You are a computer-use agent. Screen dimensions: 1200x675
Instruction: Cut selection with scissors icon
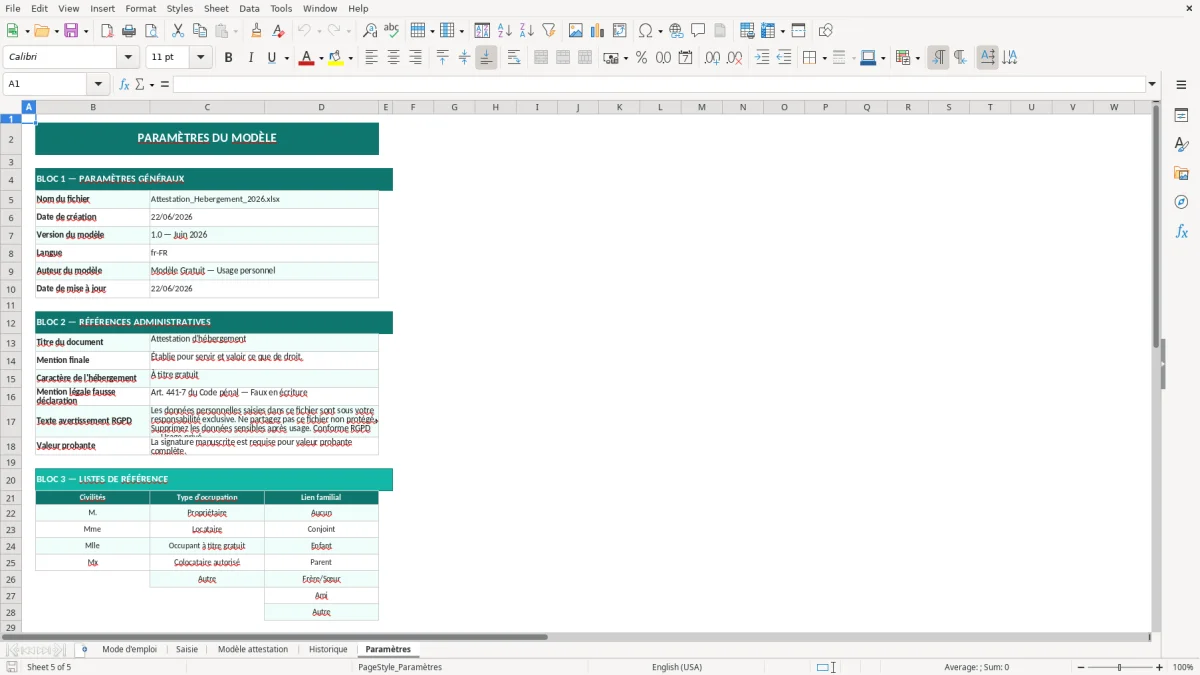coord(177,31)
